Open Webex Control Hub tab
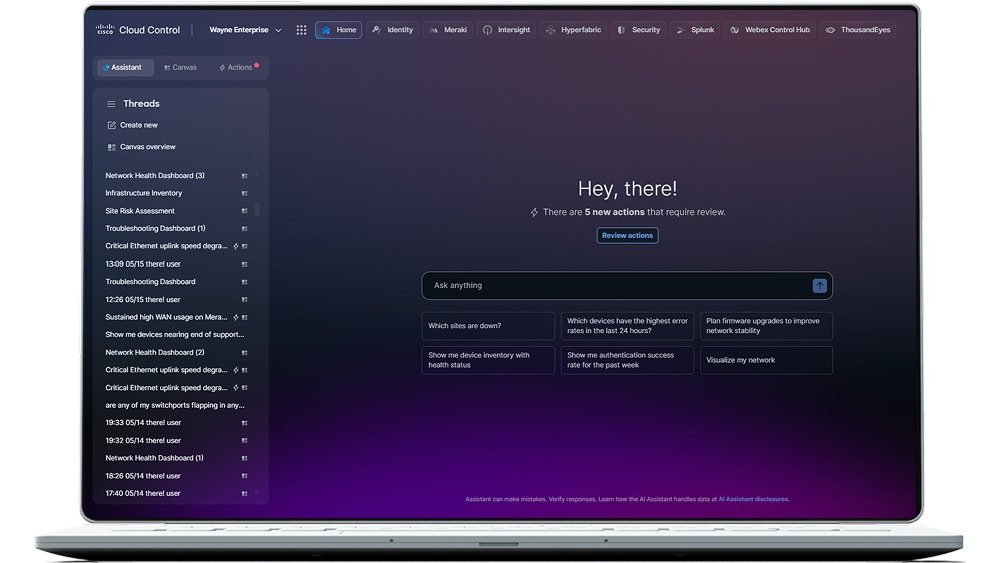 point(770,30)
